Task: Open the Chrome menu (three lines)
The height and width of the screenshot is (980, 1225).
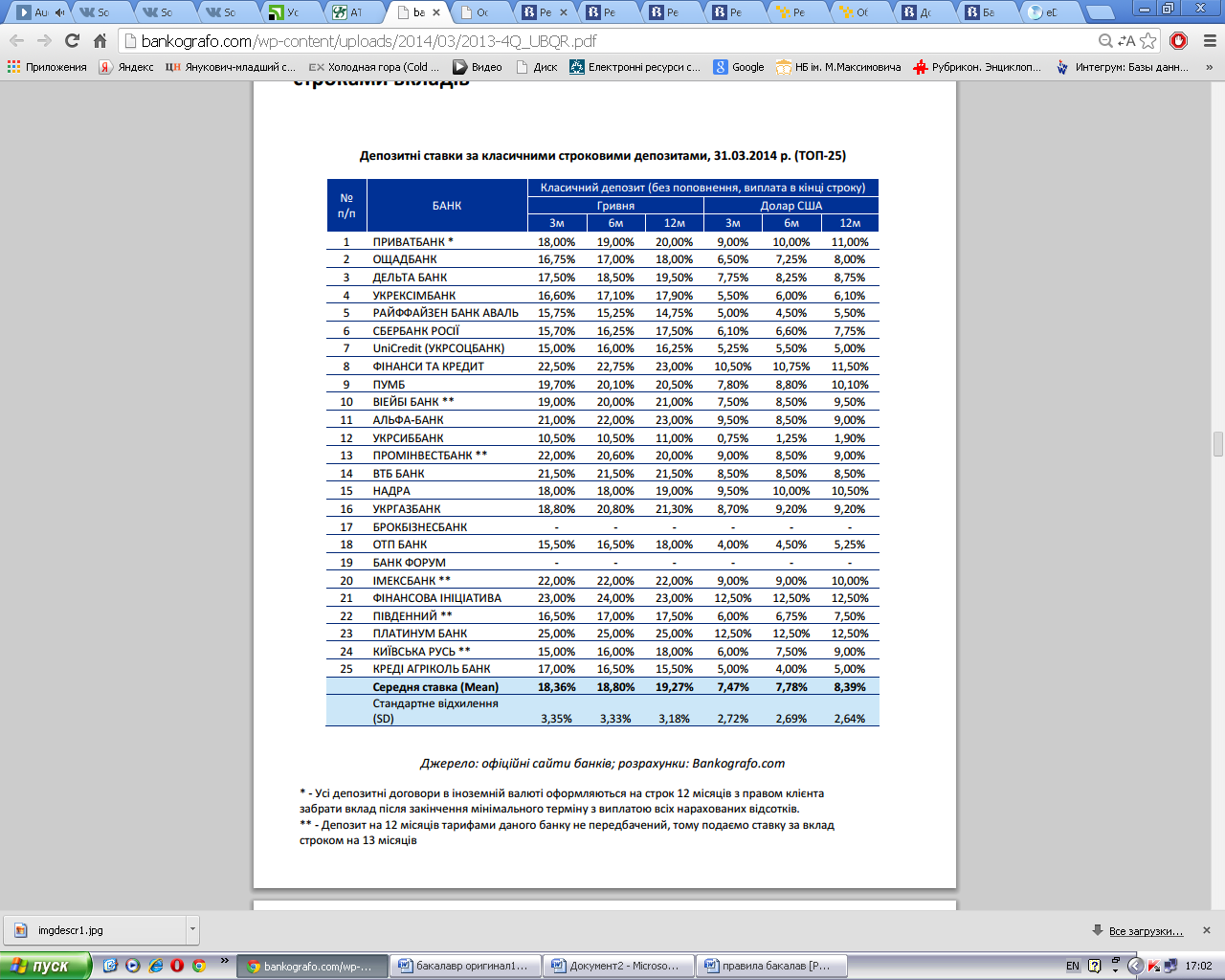Action: point(1209,41)
